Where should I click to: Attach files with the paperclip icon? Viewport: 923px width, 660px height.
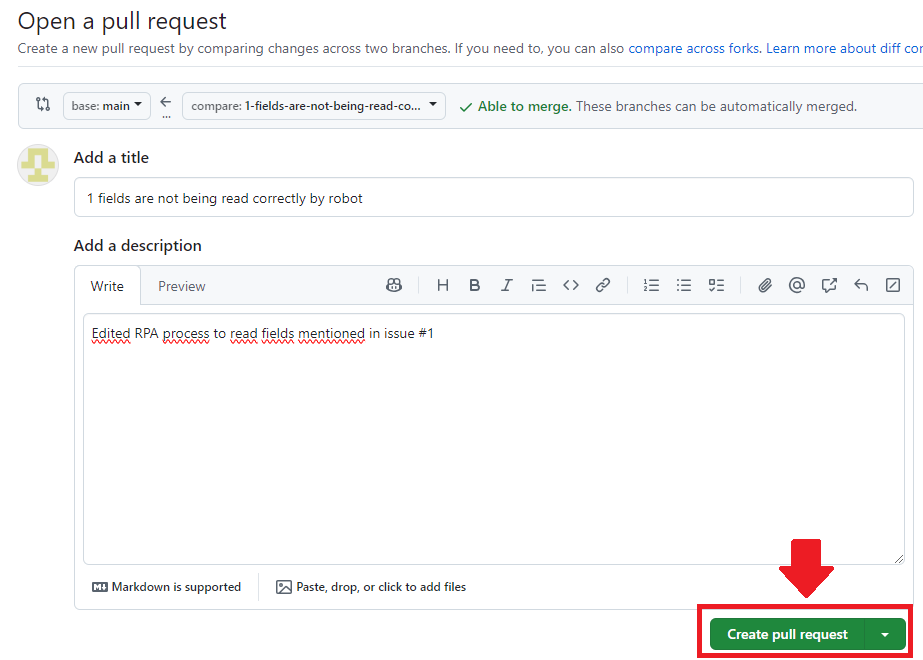[x=765, y=285]
